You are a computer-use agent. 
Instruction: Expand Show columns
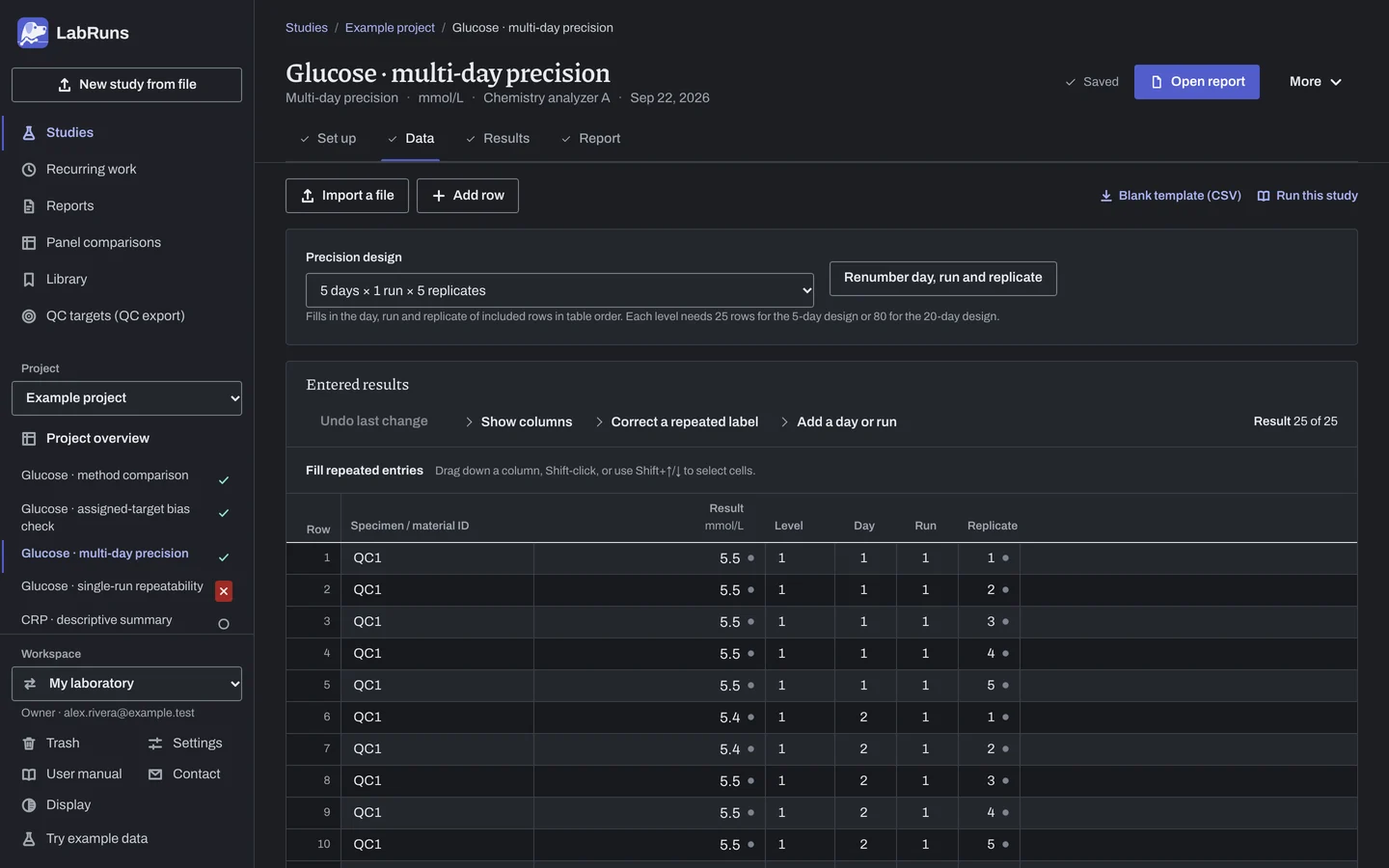[x=518, y=421]
